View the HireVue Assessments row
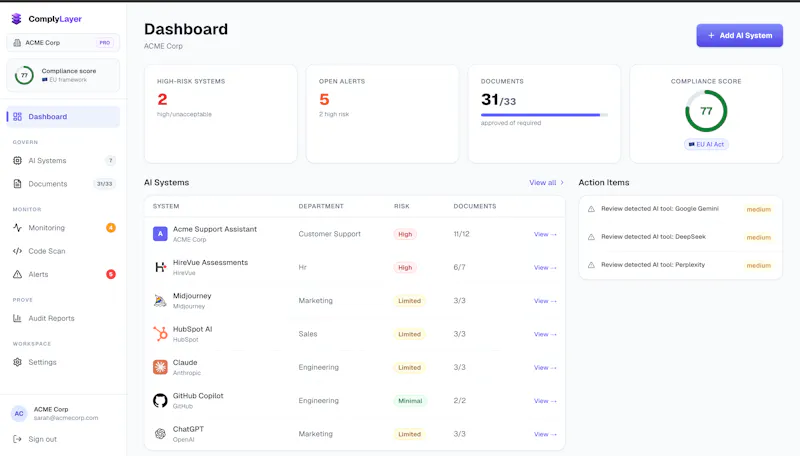Viewport: 800px width, 456px height. coord(545,268)
